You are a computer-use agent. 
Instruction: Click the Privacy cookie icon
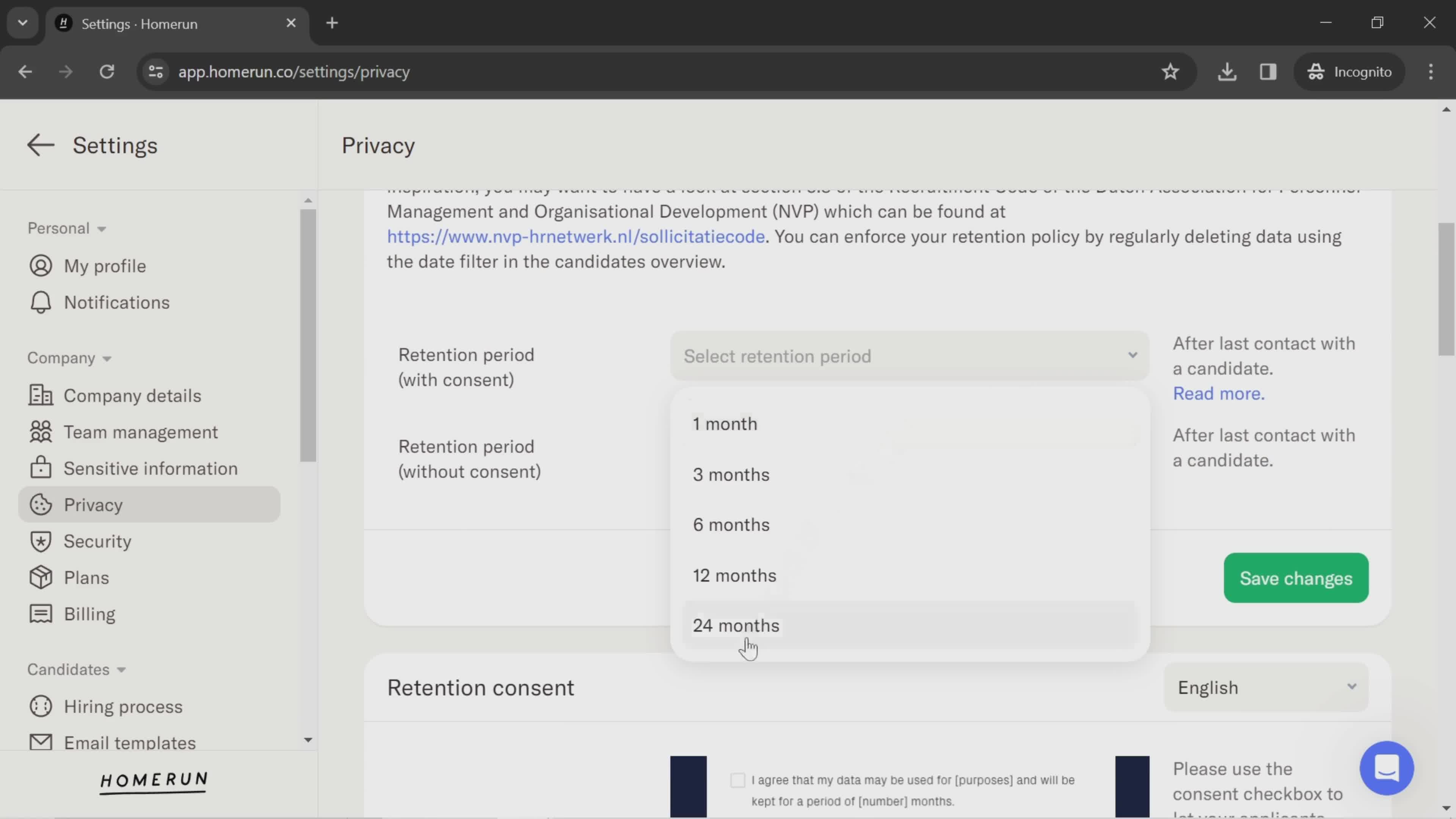click(x=41, y=505)
